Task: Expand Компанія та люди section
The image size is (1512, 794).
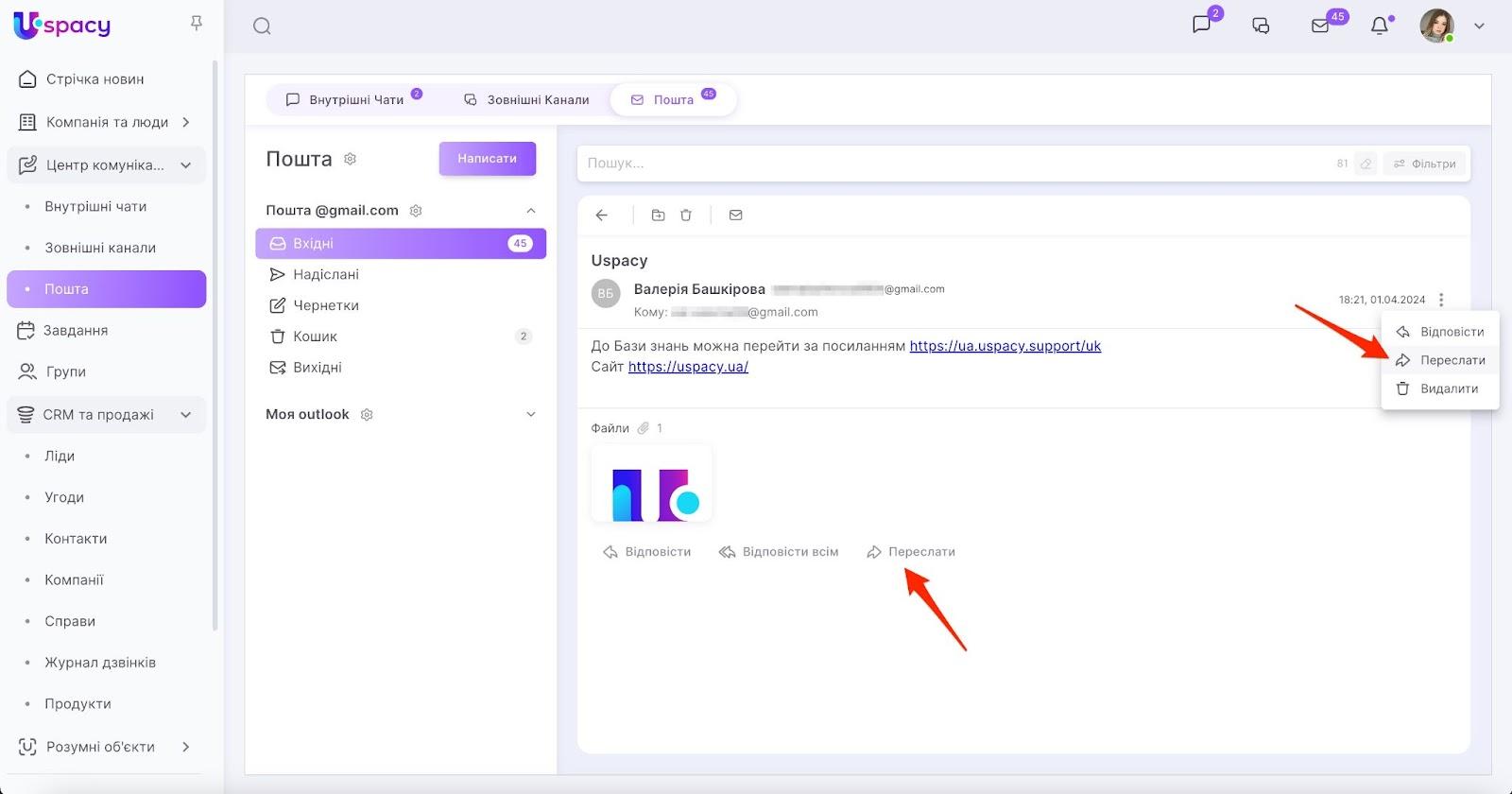Action: click(x=186, y=122)
